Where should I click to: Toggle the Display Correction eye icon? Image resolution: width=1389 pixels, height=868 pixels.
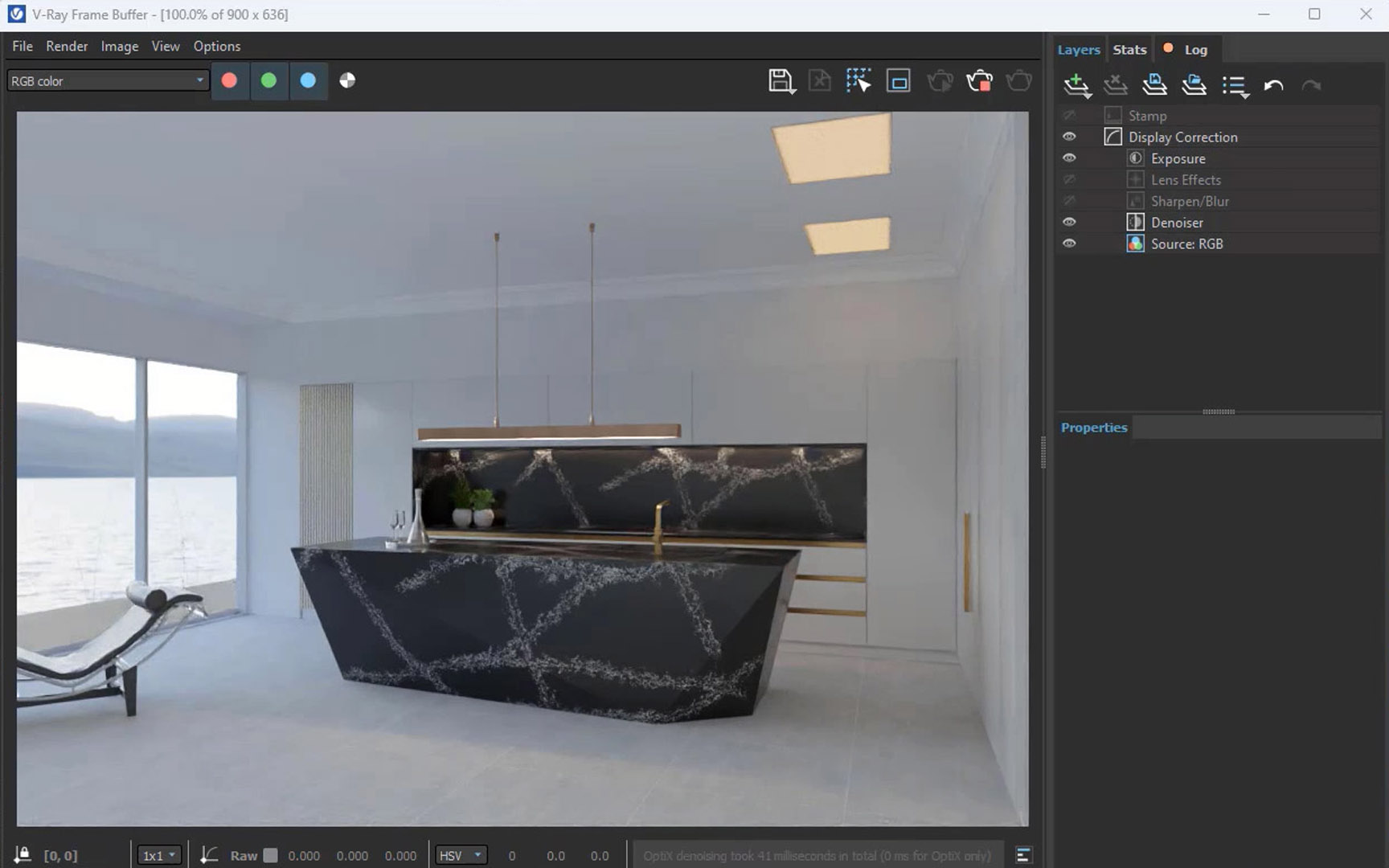coord(1069,137)
